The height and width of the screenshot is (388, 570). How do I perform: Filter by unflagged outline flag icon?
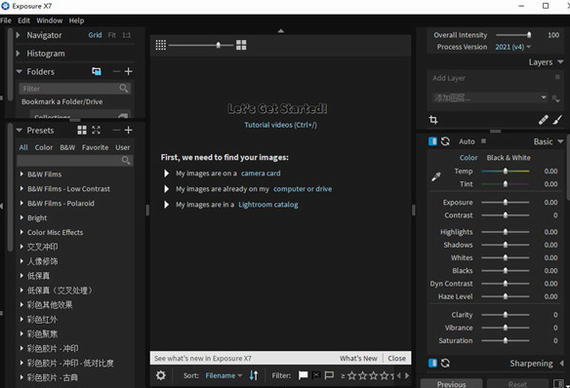coord(329,375)
